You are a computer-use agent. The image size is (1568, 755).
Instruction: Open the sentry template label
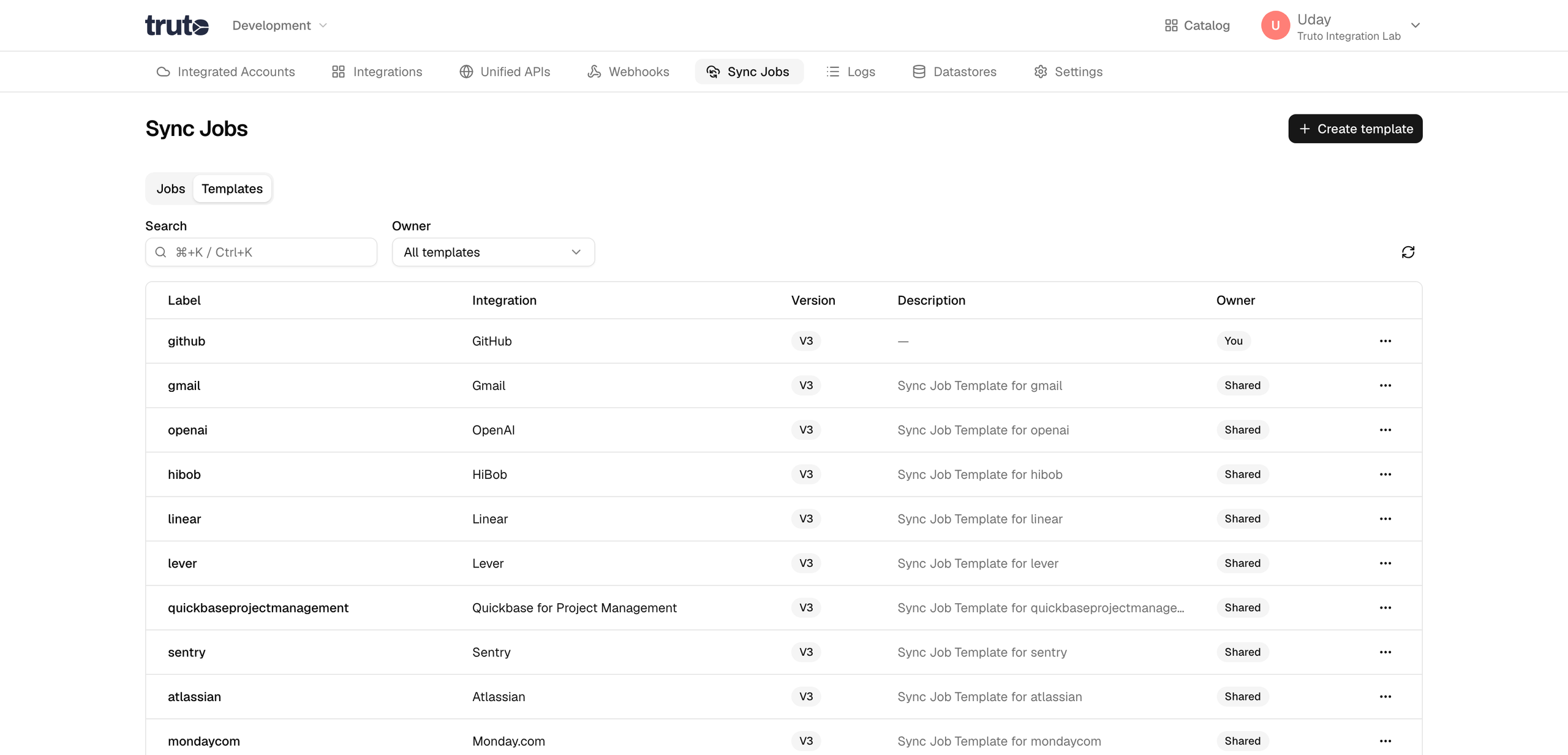click(x=186, y=652)
